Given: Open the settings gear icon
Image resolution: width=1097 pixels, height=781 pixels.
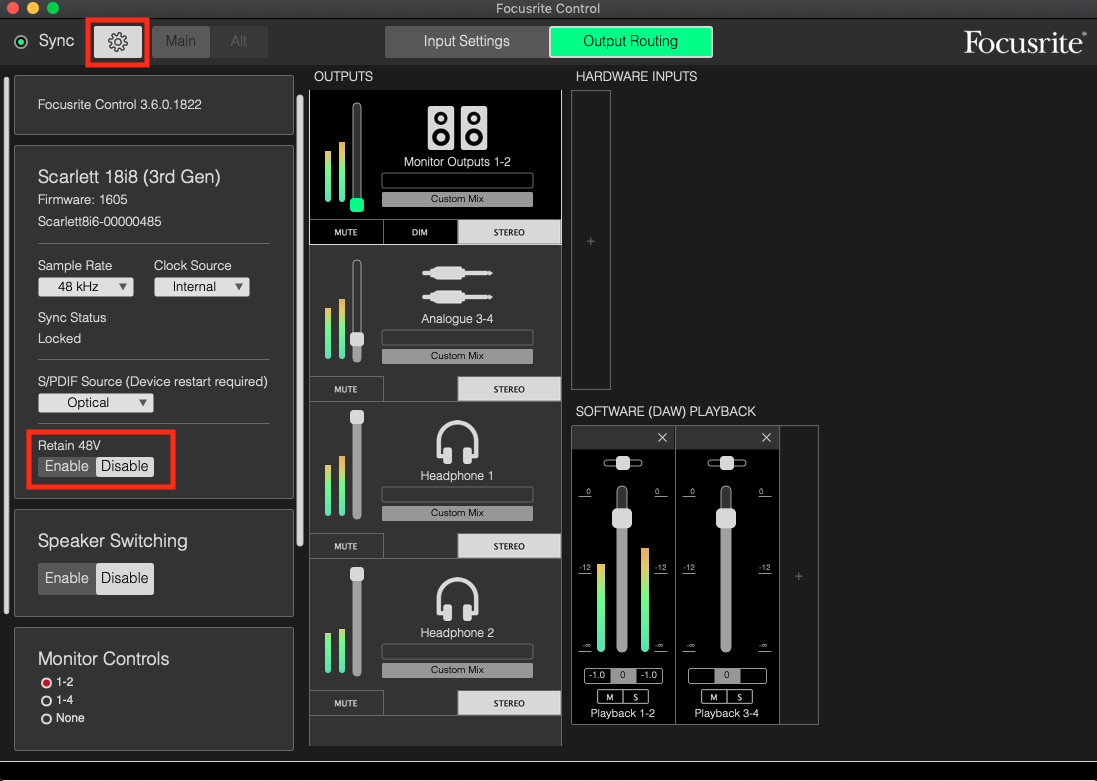Looking at the screenshot, I should pos(118,42).
